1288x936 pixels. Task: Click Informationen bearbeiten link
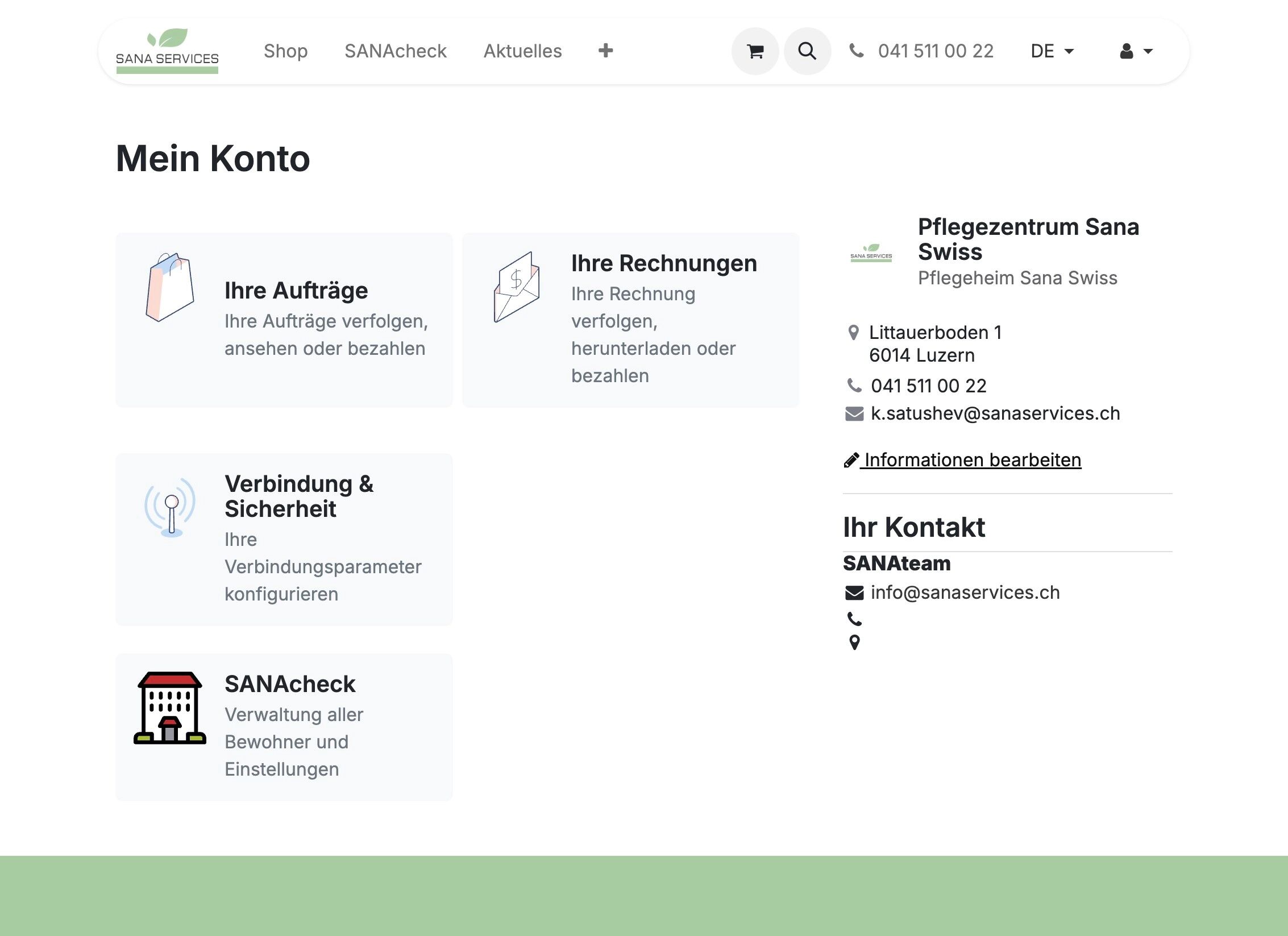[x=973, y=460]
